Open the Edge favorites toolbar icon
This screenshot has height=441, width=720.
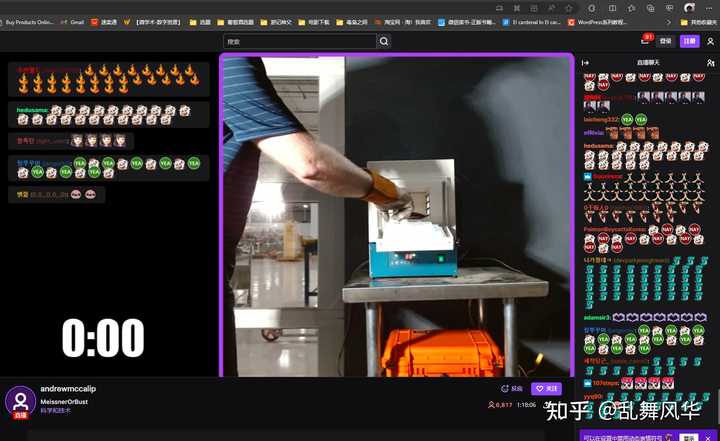tap(631, 8)
